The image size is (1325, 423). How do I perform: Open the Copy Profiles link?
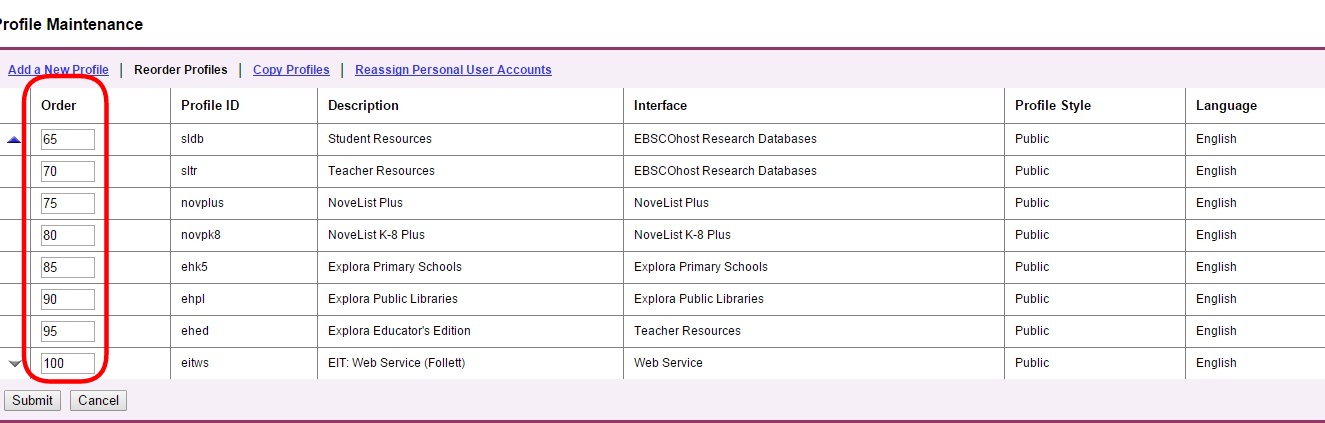pos(291,70)
